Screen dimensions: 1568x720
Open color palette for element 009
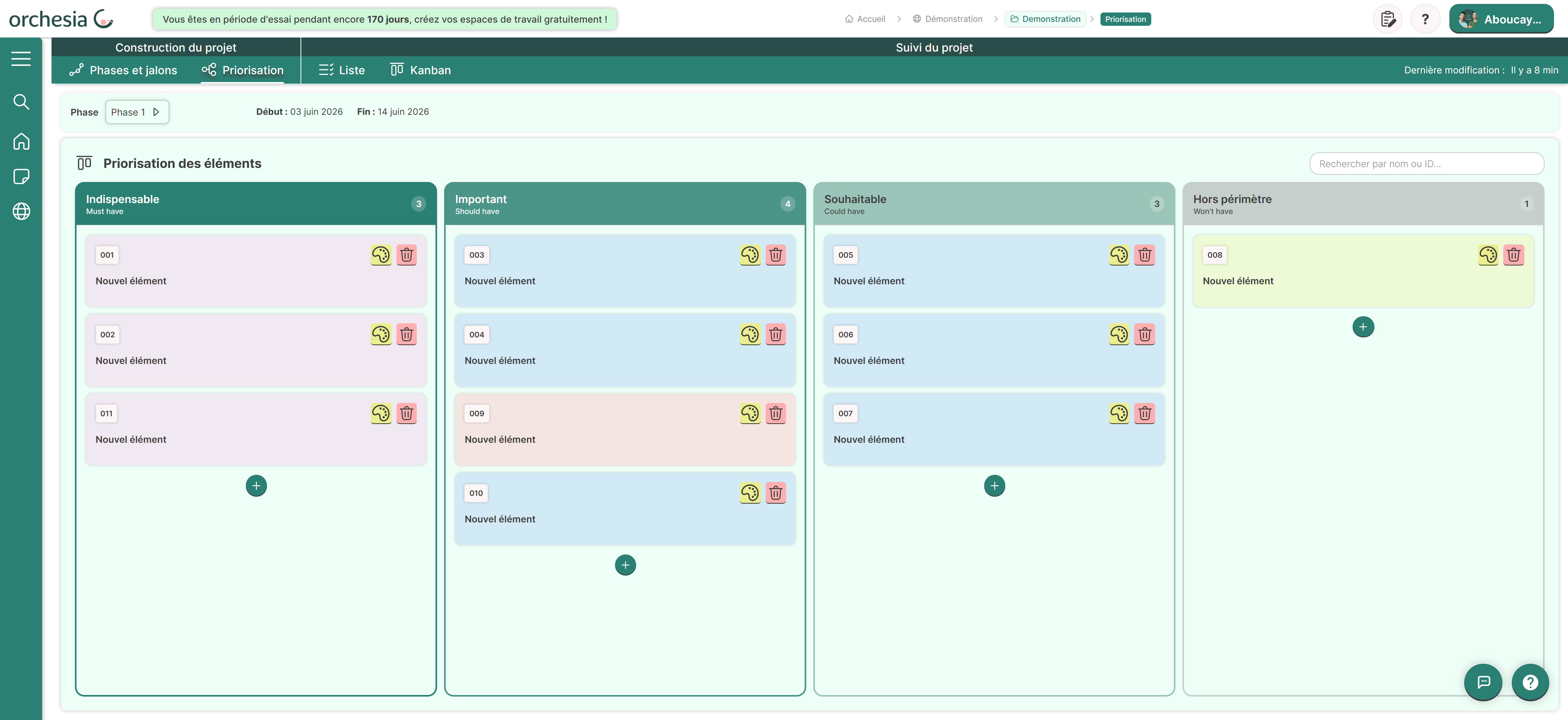750,414
